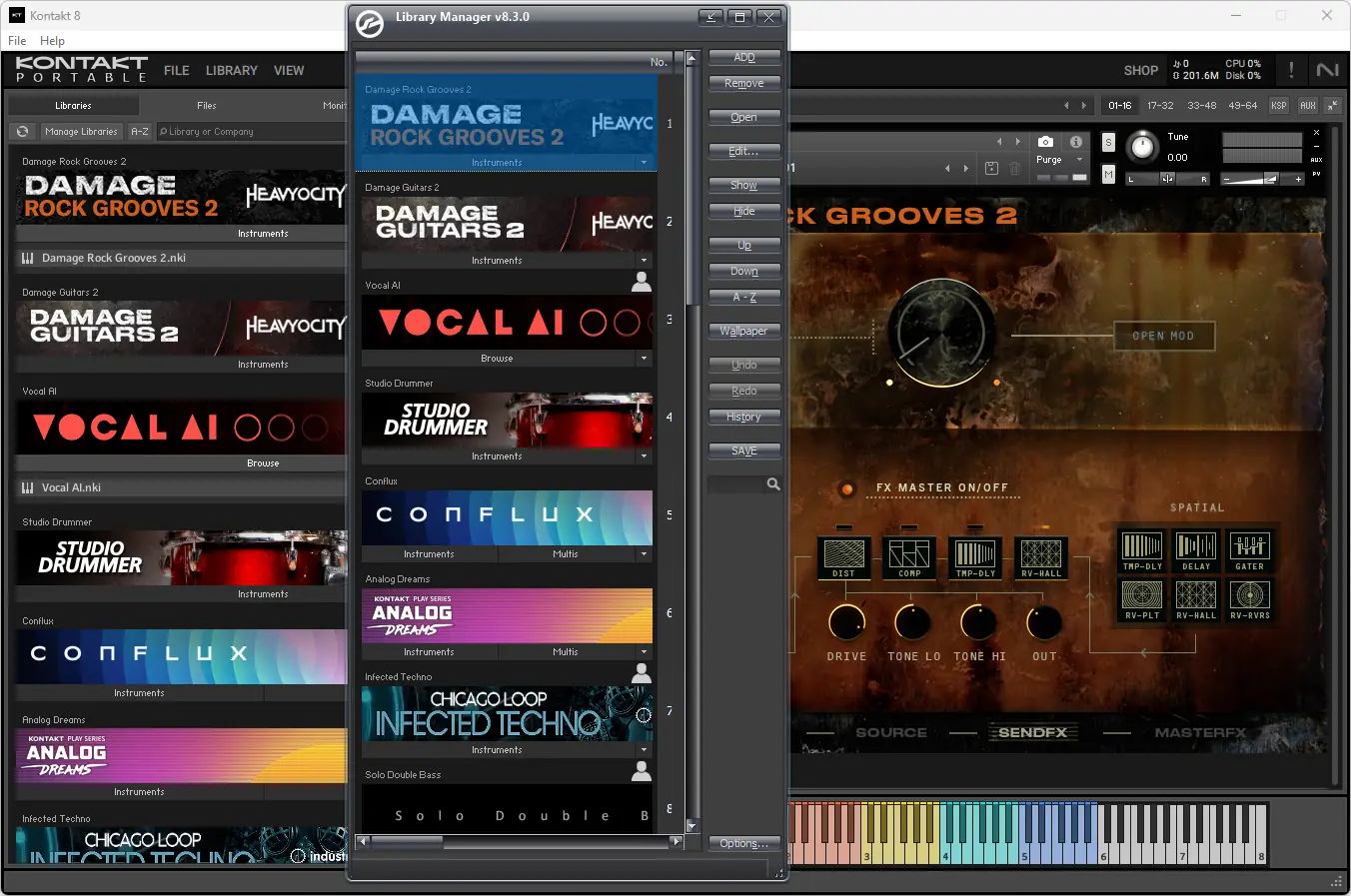Viewport: 1351px width, 896px height.
Task: Toggle the AUX panel button in header
Action: click(1308, 105)
